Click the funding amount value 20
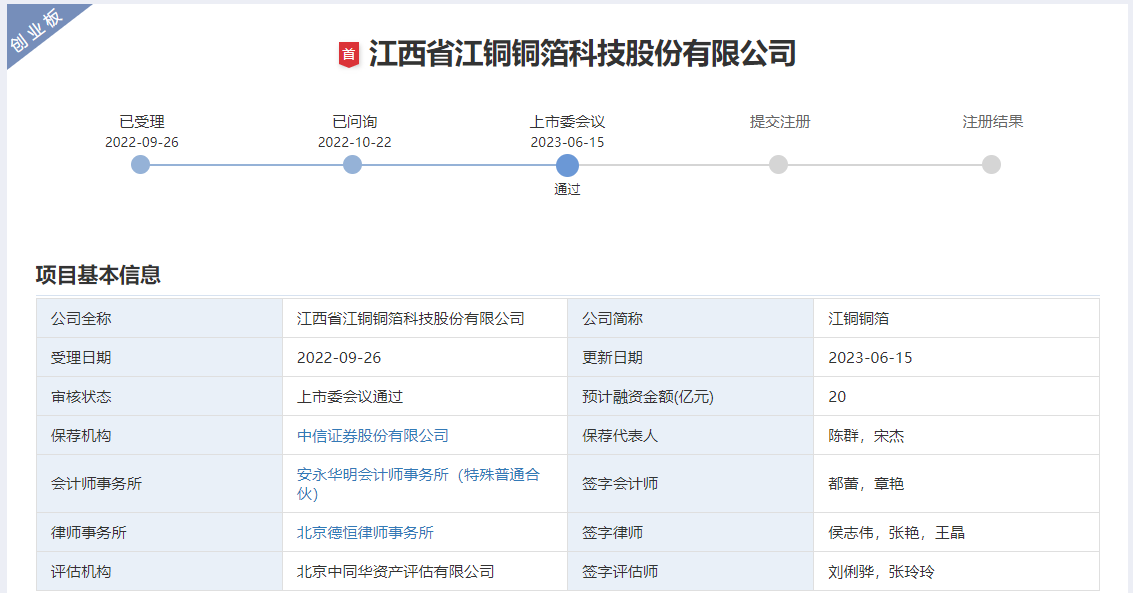Viewport: 1133px width, 593px height. coord(838,395)
